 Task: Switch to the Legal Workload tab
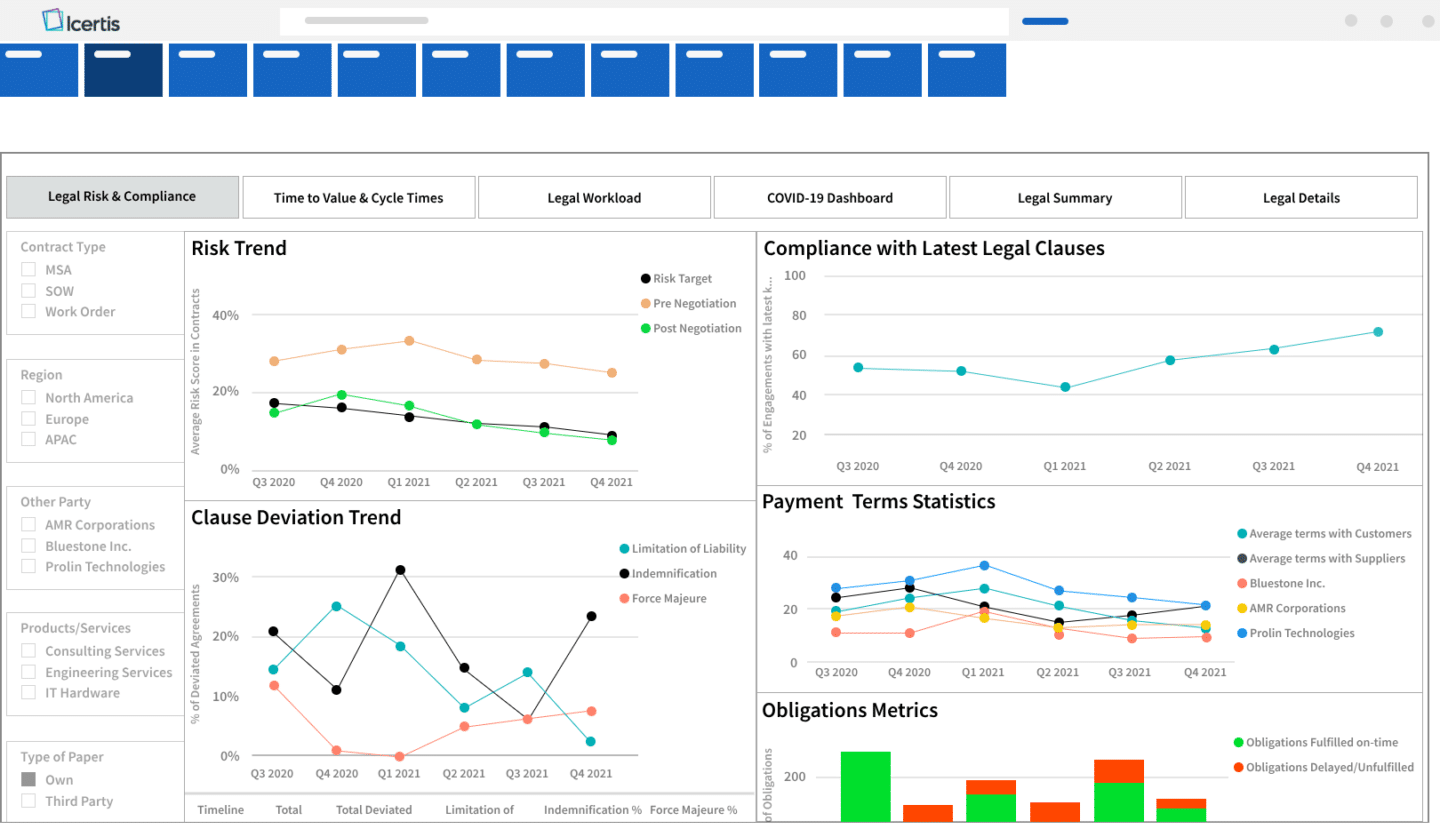pos(594,197)
